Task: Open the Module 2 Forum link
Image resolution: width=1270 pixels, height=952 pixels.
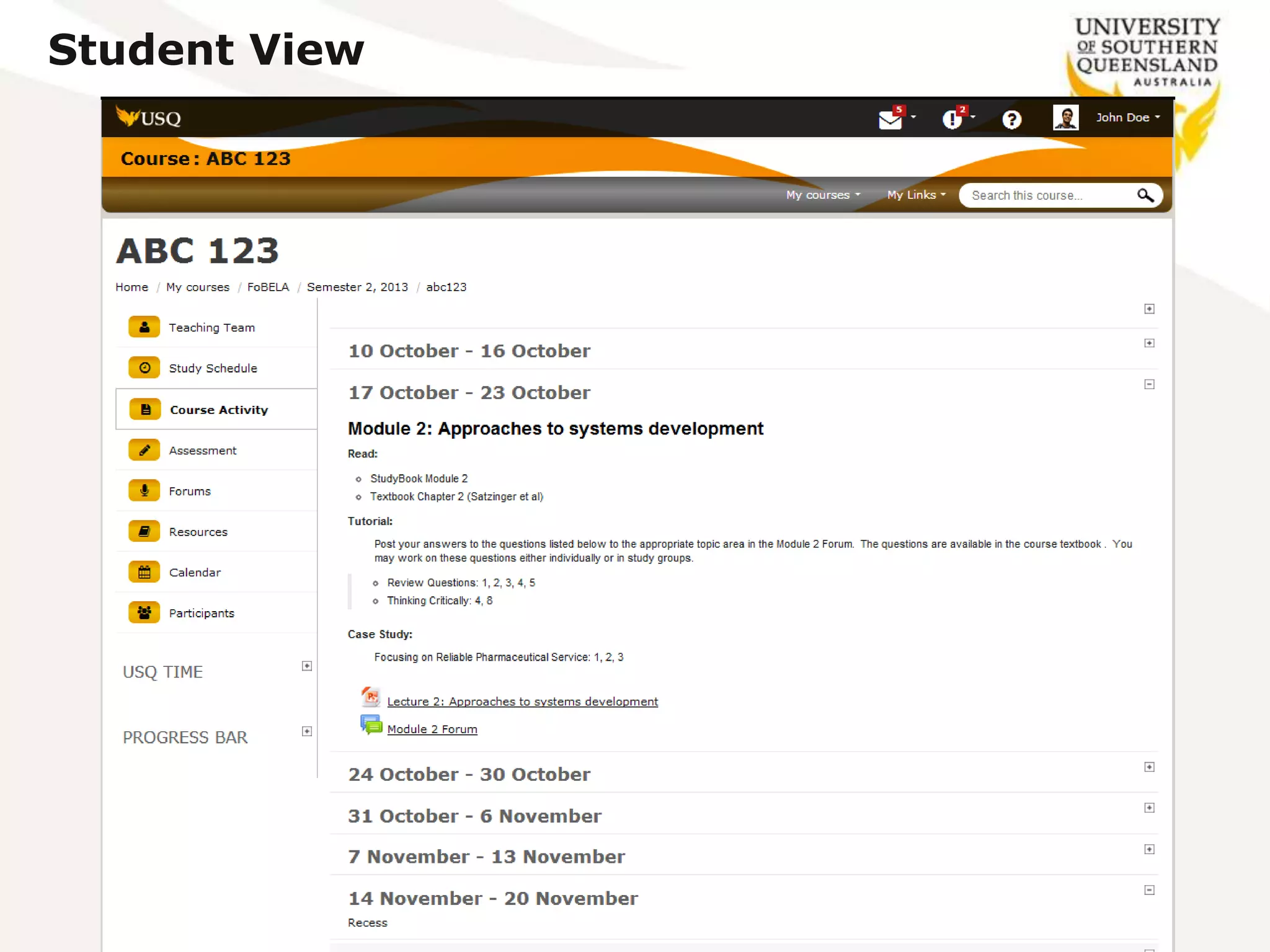Action: [432, 729]
